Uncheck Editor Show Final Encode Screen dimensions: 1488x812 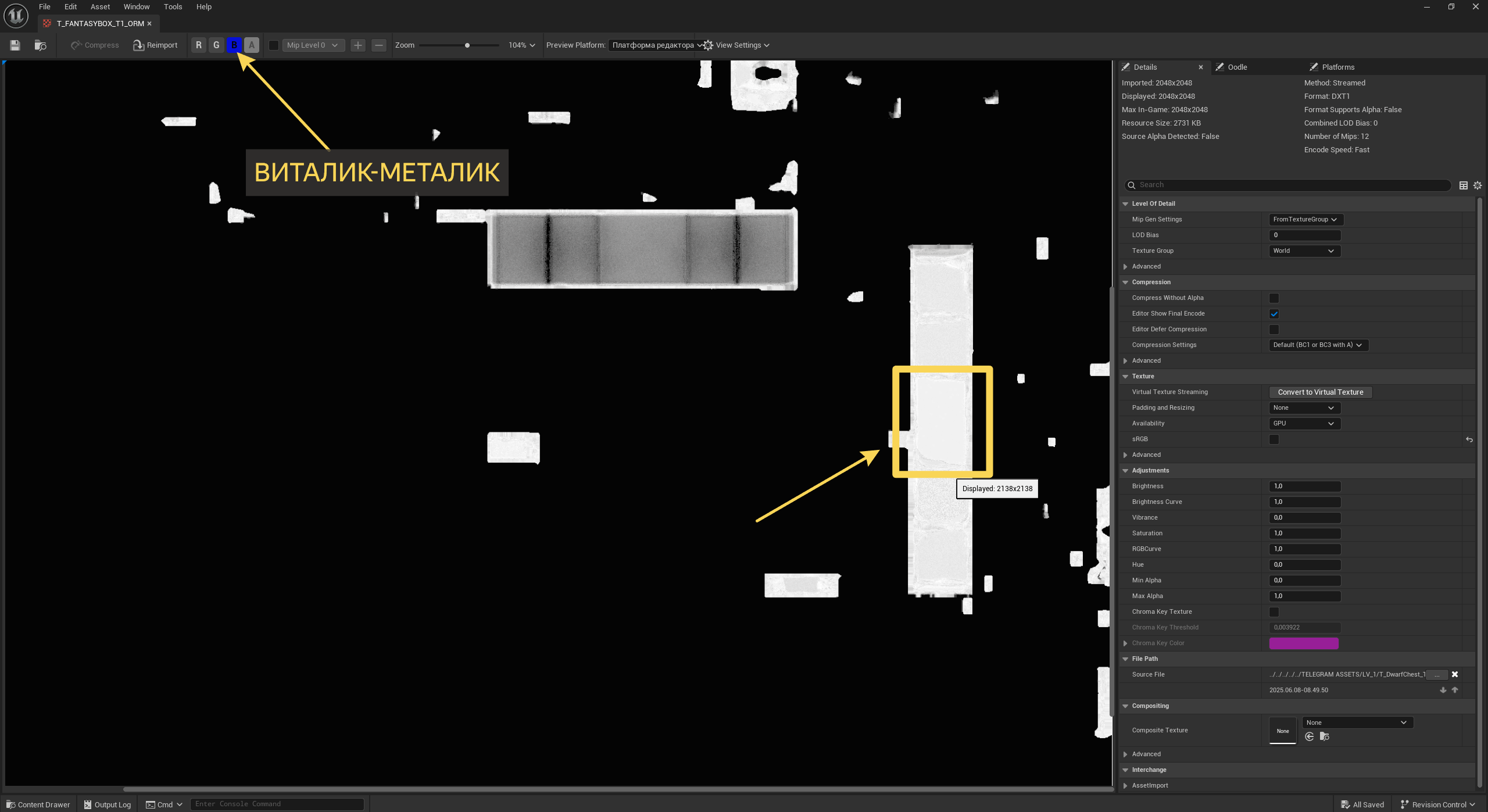1274,314
